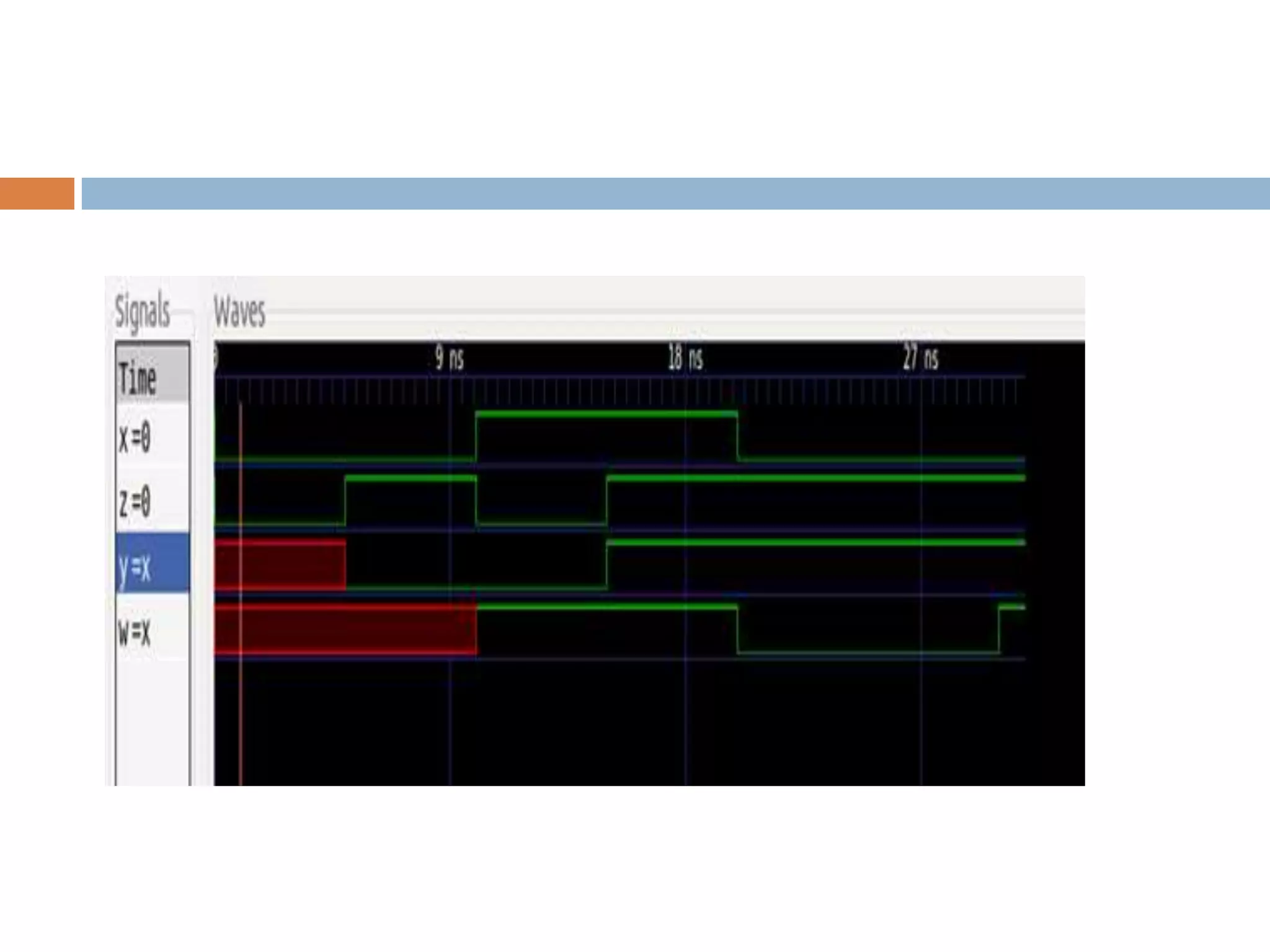Click the 9 ns timeline marker

click(x=449, y=358)
